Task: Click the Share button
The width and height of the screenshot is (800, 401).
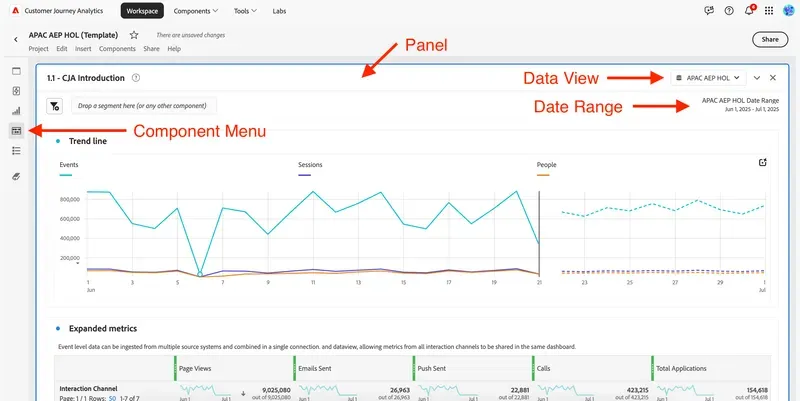Action: (770, 39)
